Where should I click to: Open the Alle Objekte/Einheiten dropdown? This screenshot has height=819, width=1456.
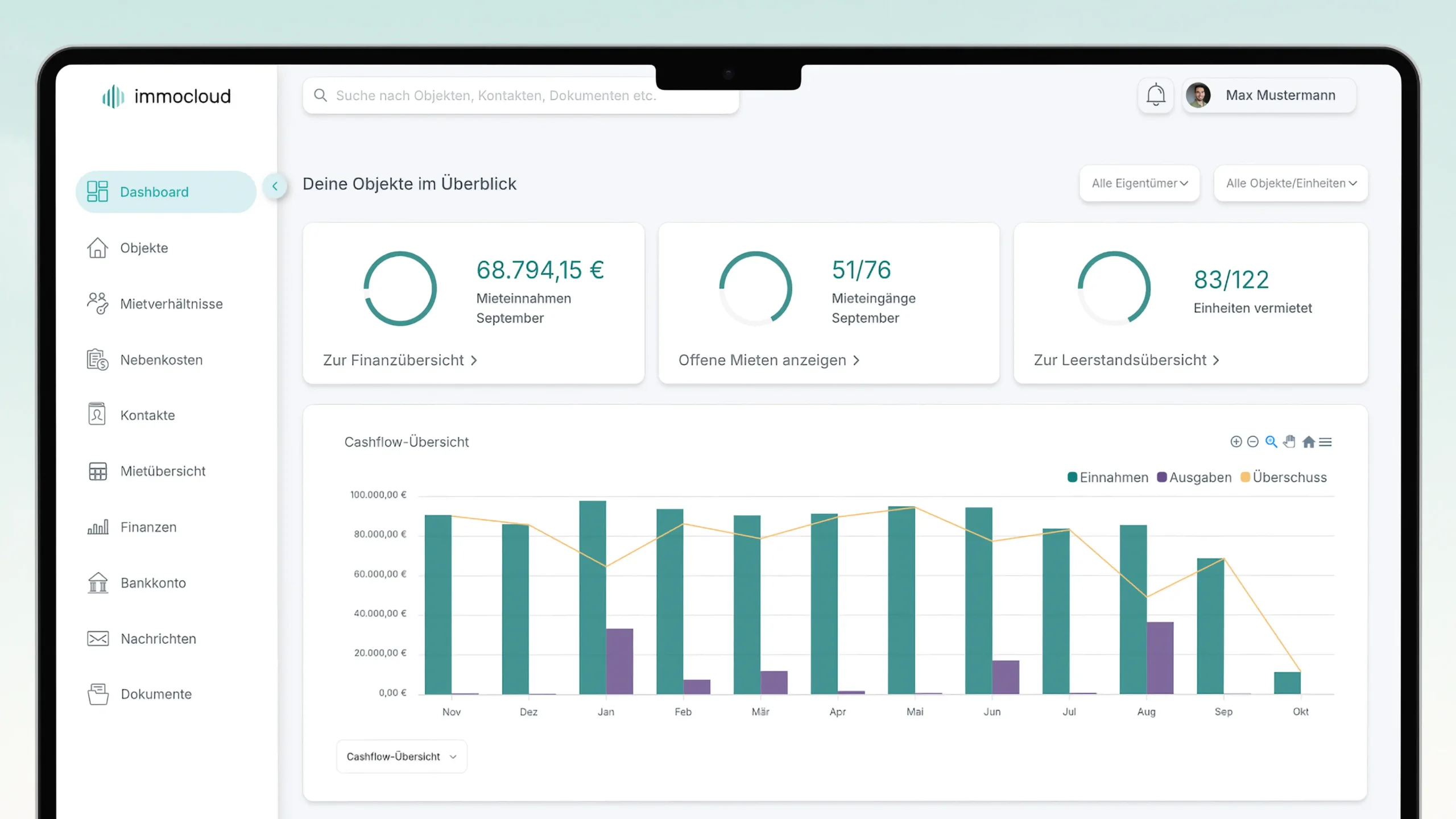[1290, 183]
